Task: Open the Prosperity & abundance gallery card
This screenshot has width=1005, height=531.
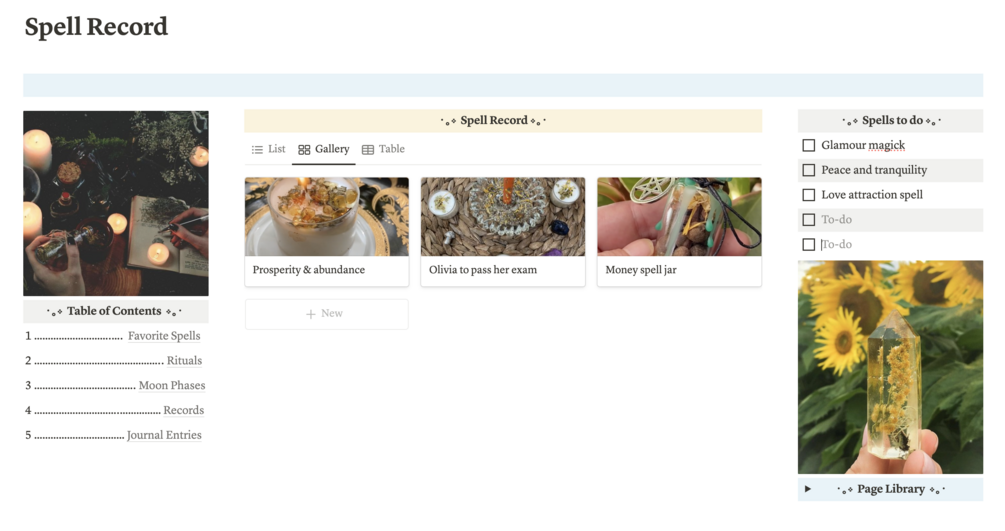Action: 327,232
